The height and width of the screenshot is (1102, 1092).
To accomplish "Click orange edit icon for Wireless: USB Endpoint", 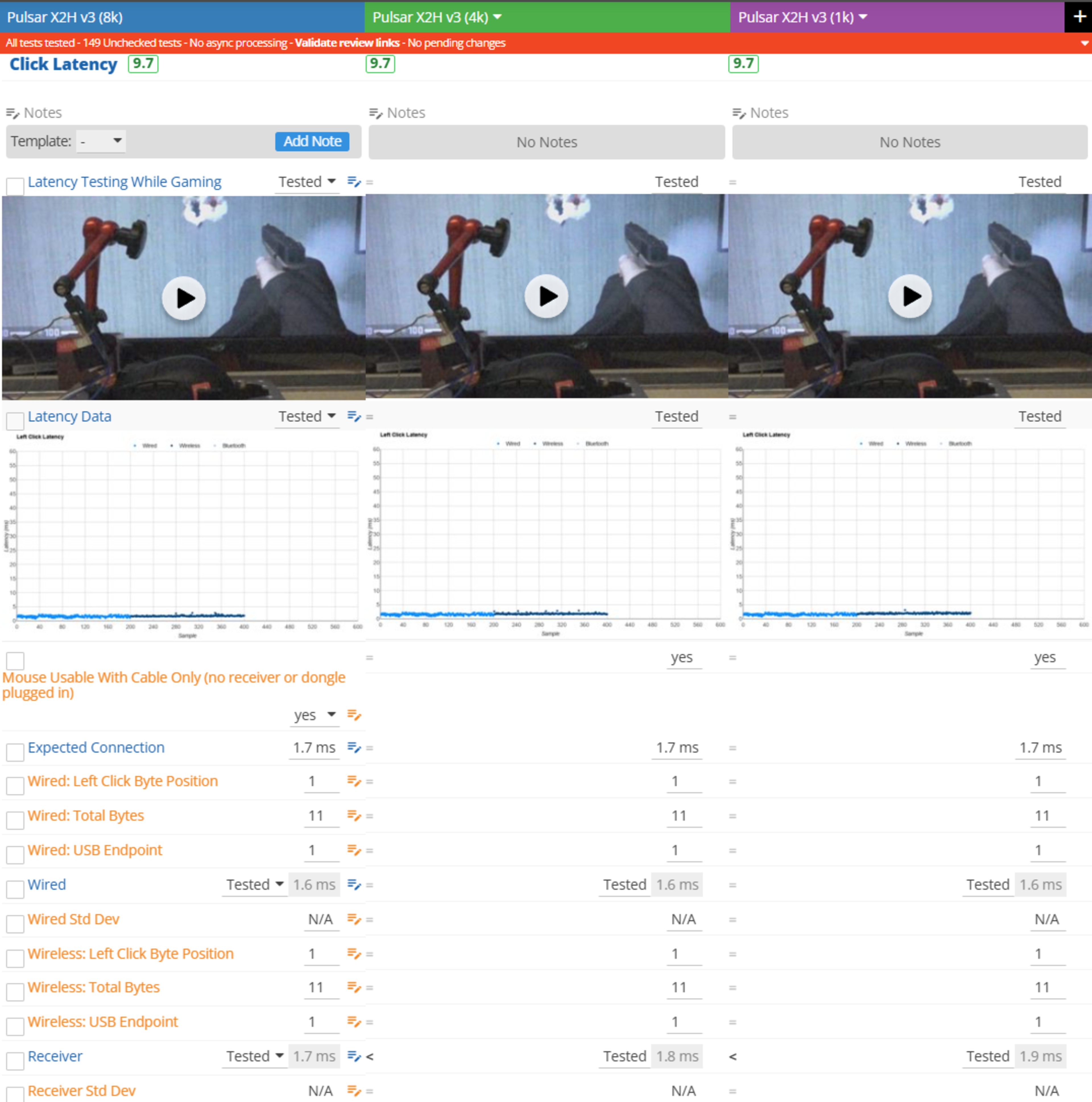I will [x=354, y=1022].
